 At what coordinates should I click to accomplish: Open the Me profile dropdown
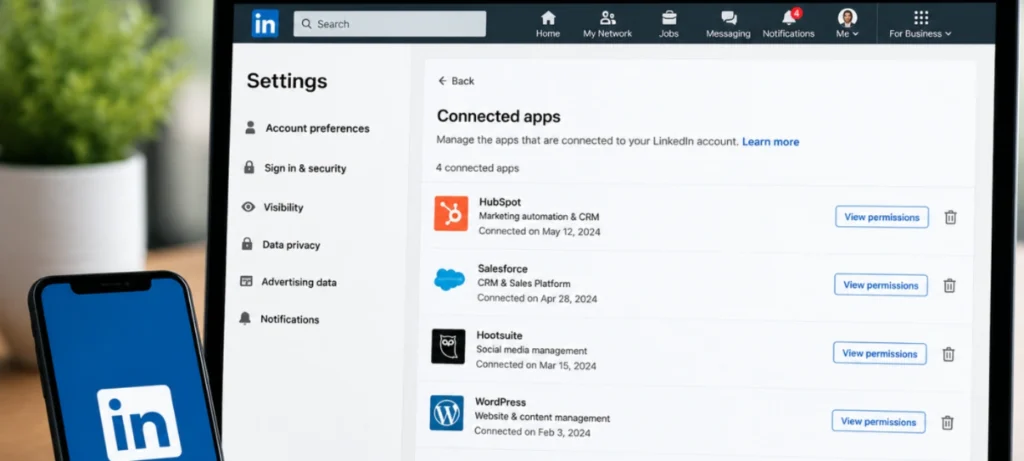[x=847, y=24]
